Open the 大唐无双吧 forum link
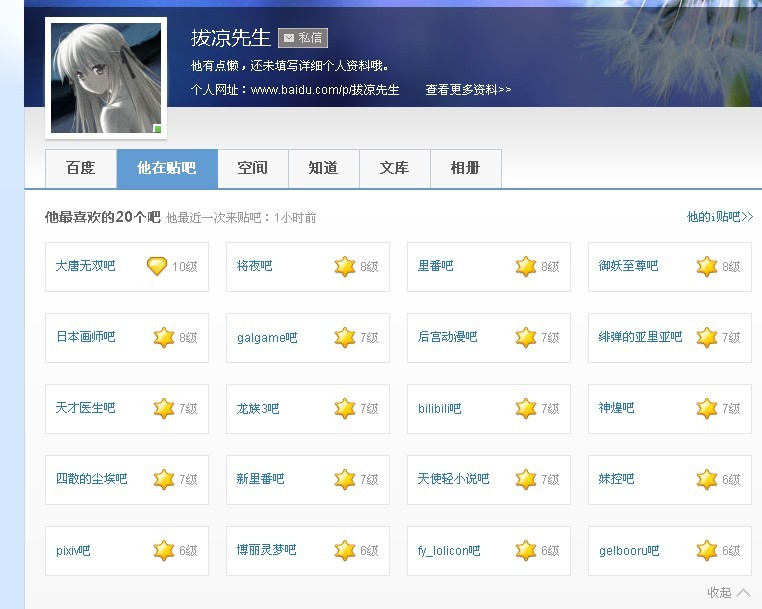 coord(85,266)
